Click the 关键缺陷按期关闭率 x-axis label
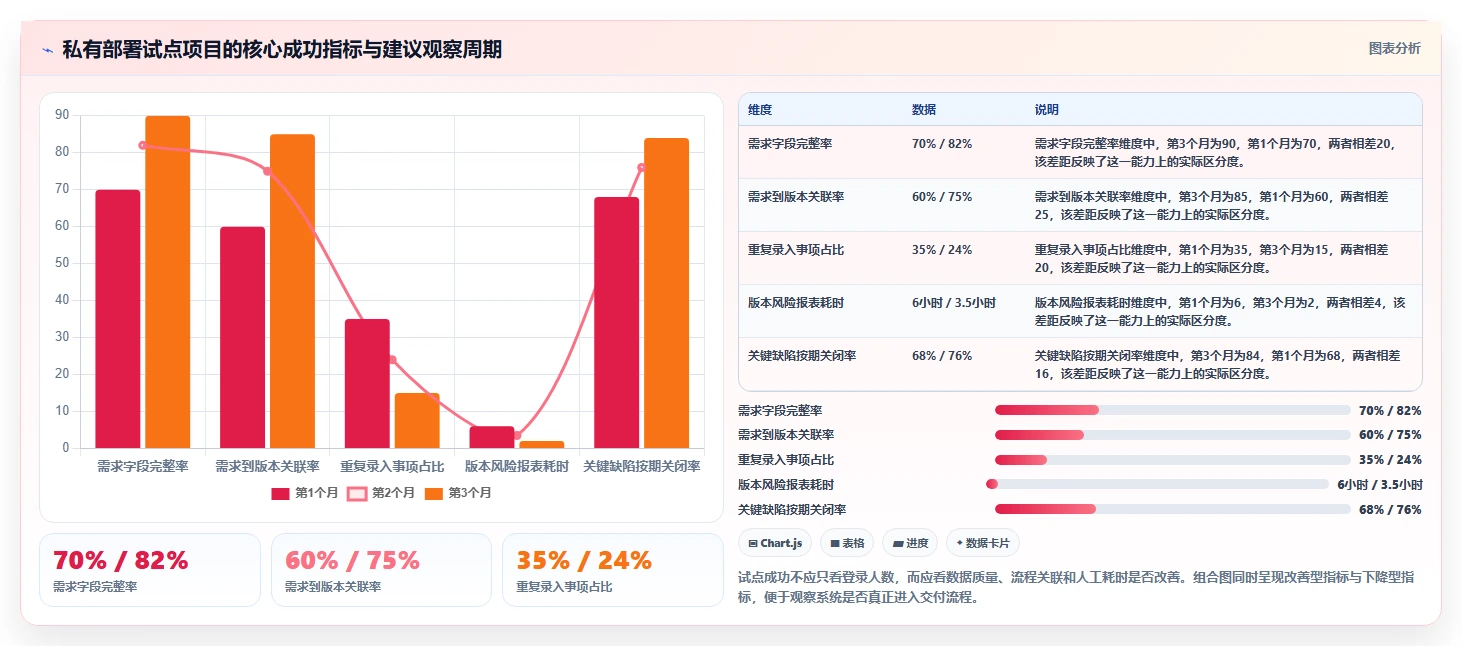The image size is (1462, 646). tap(642, 466)
